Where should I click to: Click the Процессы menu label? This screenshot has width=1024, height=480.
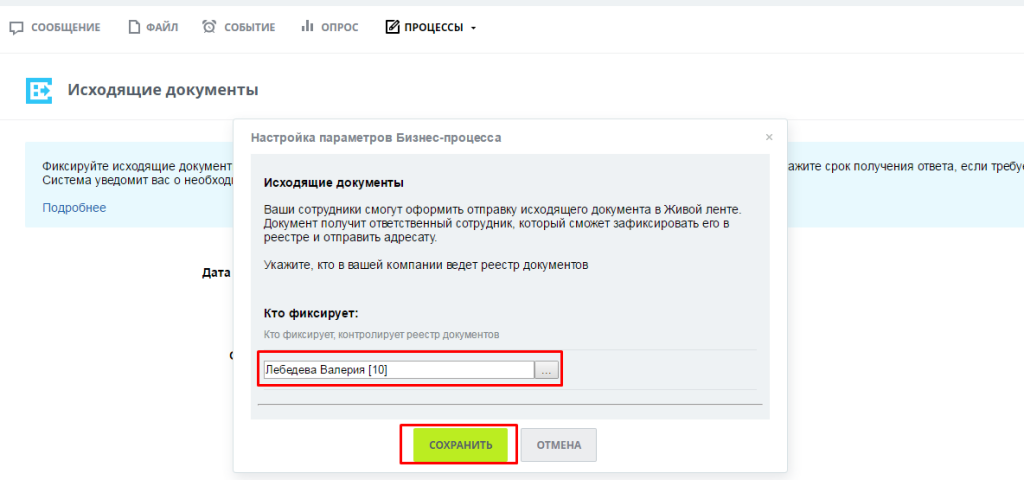pos(434,27)
